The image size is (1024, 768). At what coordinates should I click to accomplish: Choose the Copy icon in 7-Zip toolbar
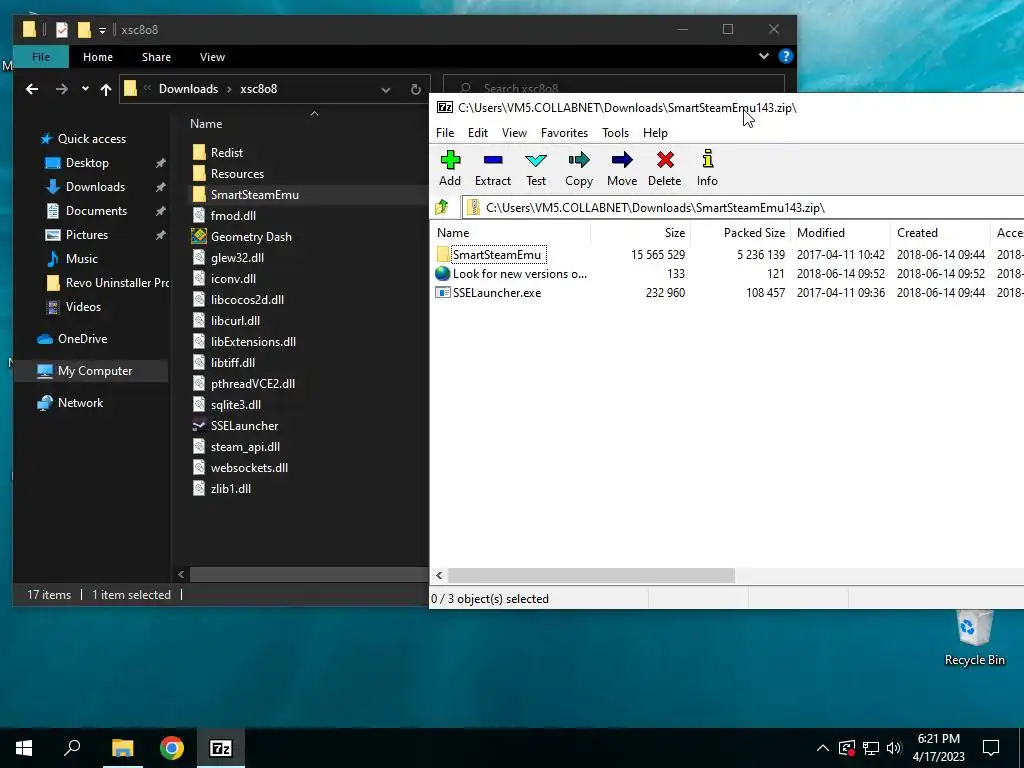579,168
